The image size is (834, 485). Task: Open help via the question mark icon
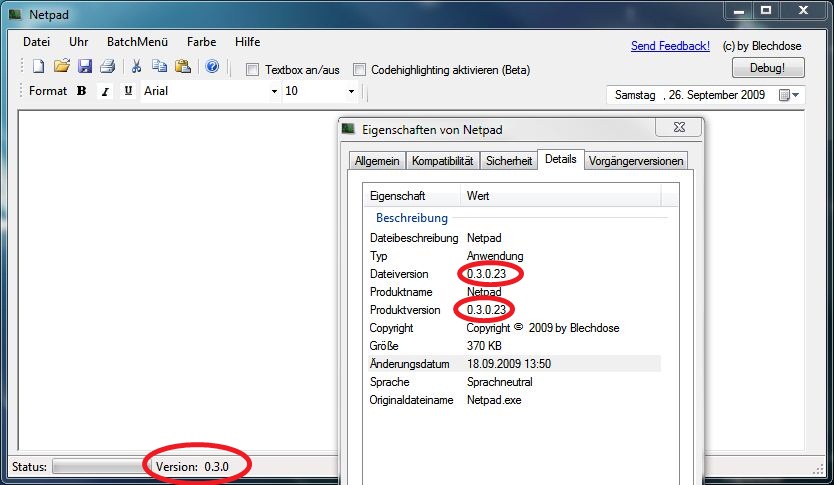212,66
